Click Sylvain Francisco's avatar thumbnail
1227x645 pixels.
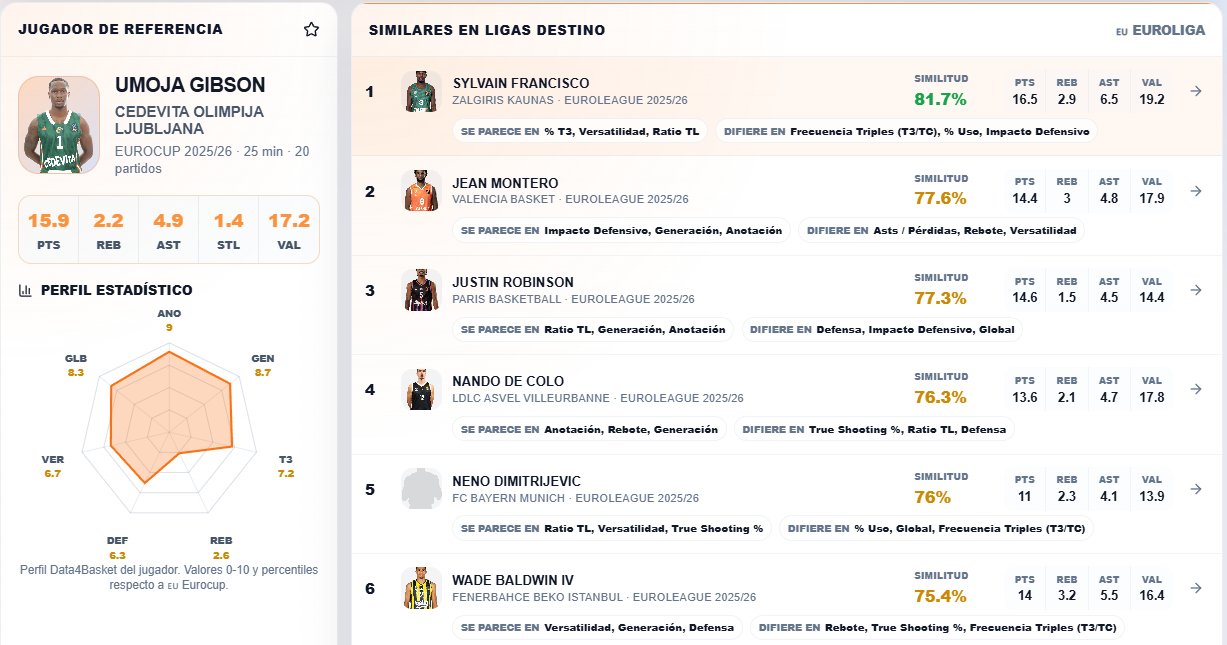[x=421, y=91]
